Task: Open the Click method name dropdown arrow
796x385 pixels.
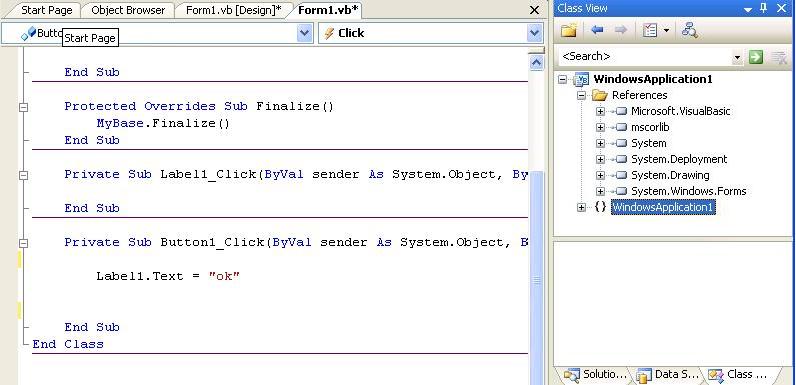Action: [x=534, y=34]
